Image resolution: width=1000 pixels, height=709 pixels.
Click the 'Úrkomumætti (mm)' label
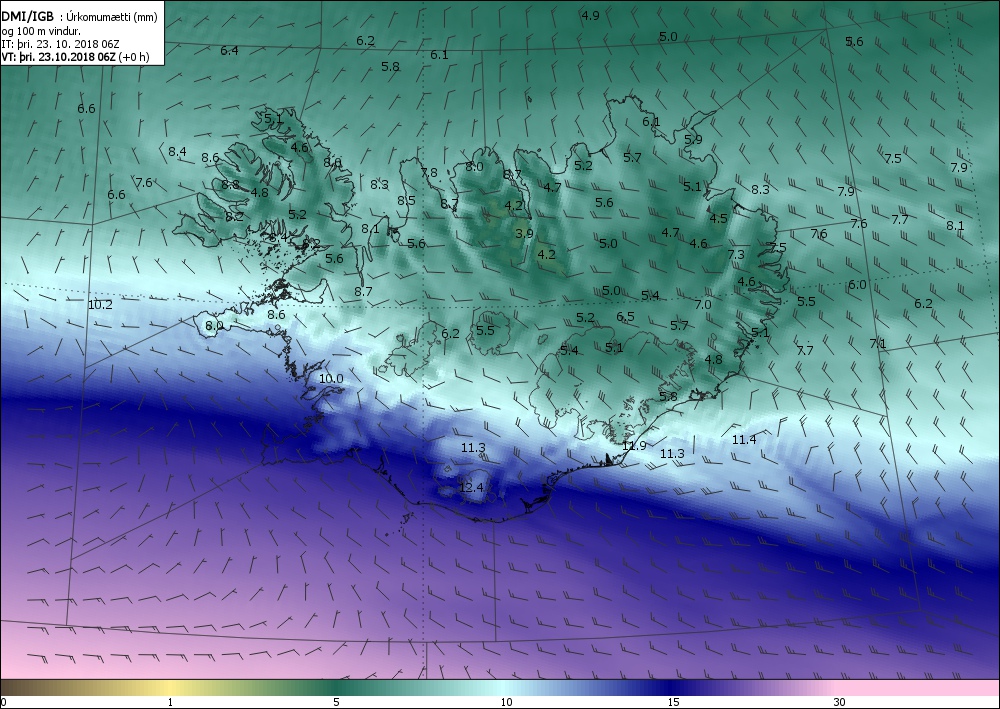[x=111, y=17]
